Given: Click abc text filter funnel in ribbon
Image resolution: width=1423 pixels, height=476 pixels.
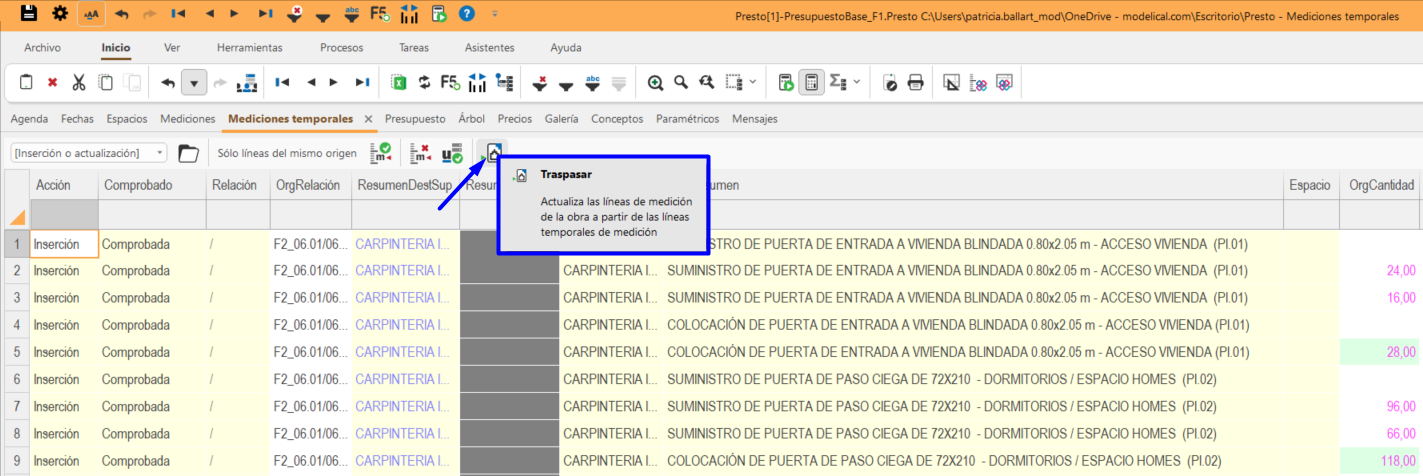Looking at the screenshot, I should point(592,83).
